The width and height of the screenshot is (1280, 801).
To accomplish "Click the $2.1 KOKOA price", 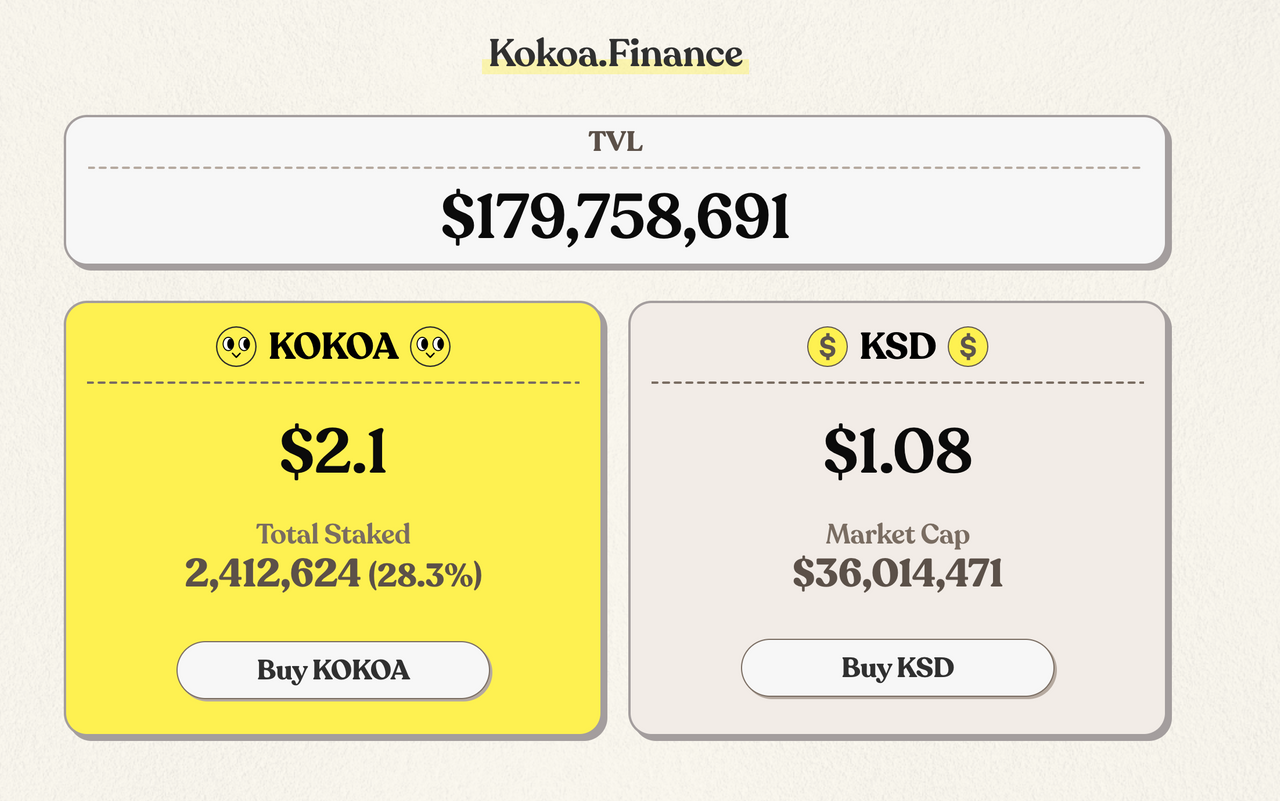I will (x=333, y=451).
